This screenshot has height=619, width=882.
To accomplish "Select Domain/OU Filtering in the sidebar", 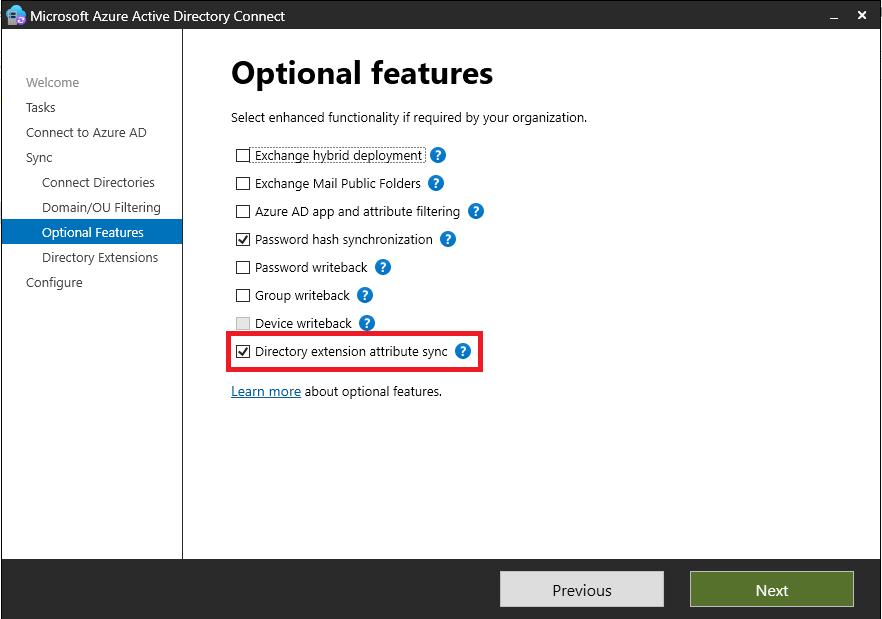I will point(101,208).
